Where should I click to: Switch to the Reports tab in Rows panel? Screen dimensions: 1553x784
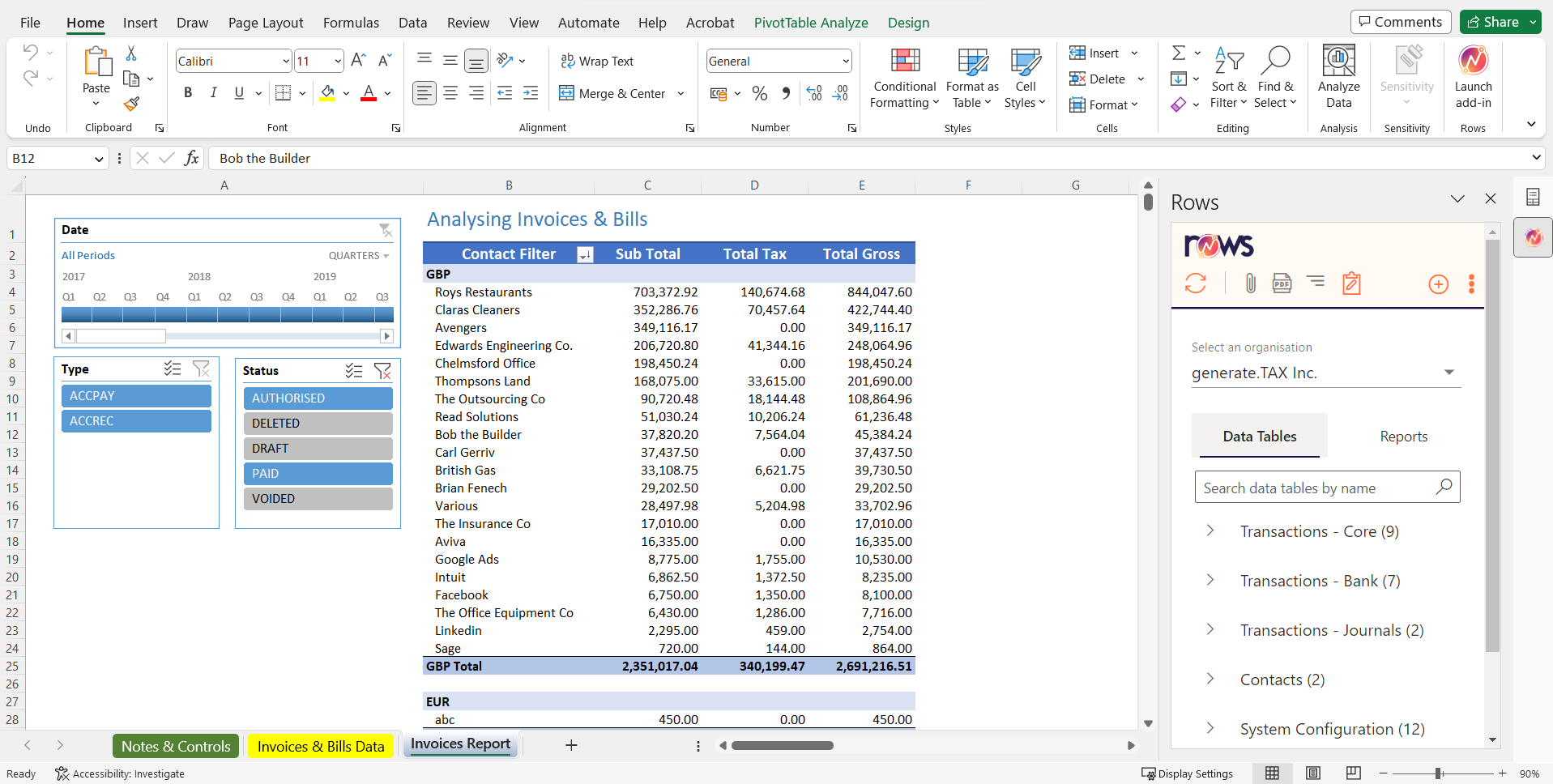point(1403,436)
